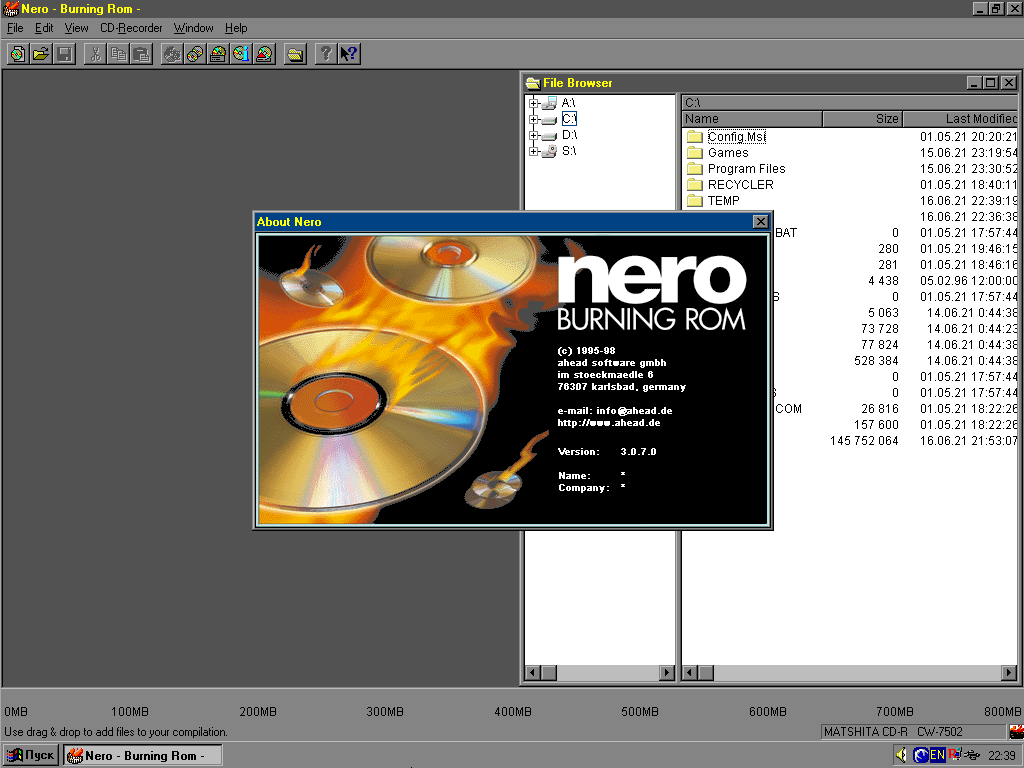
Task: Click the Copy CD two-discs icon
Action: (x=195, y=54)
